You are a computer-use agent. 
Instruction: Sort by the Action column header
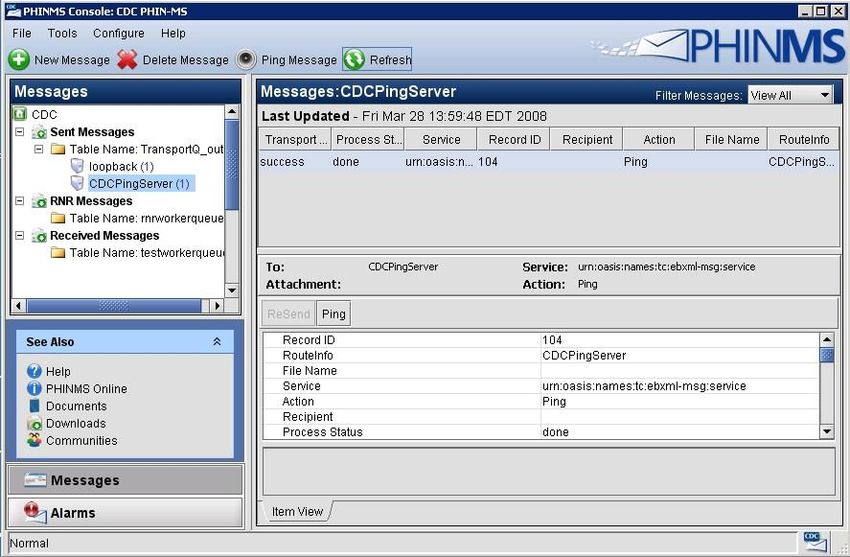[659, 139]
